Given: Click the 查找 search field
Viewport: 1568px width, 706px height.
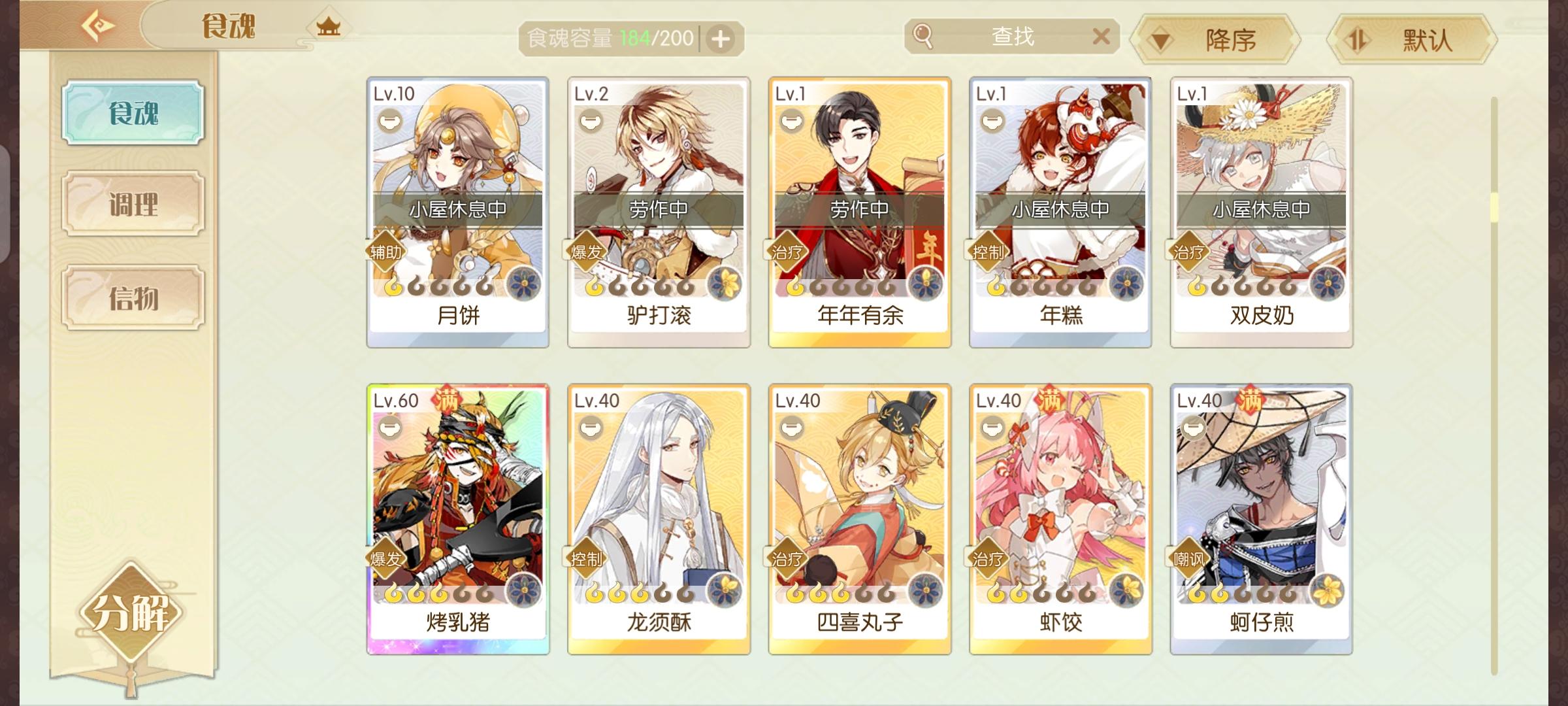Looking at the screenshot, I should tap(1012, 37).
